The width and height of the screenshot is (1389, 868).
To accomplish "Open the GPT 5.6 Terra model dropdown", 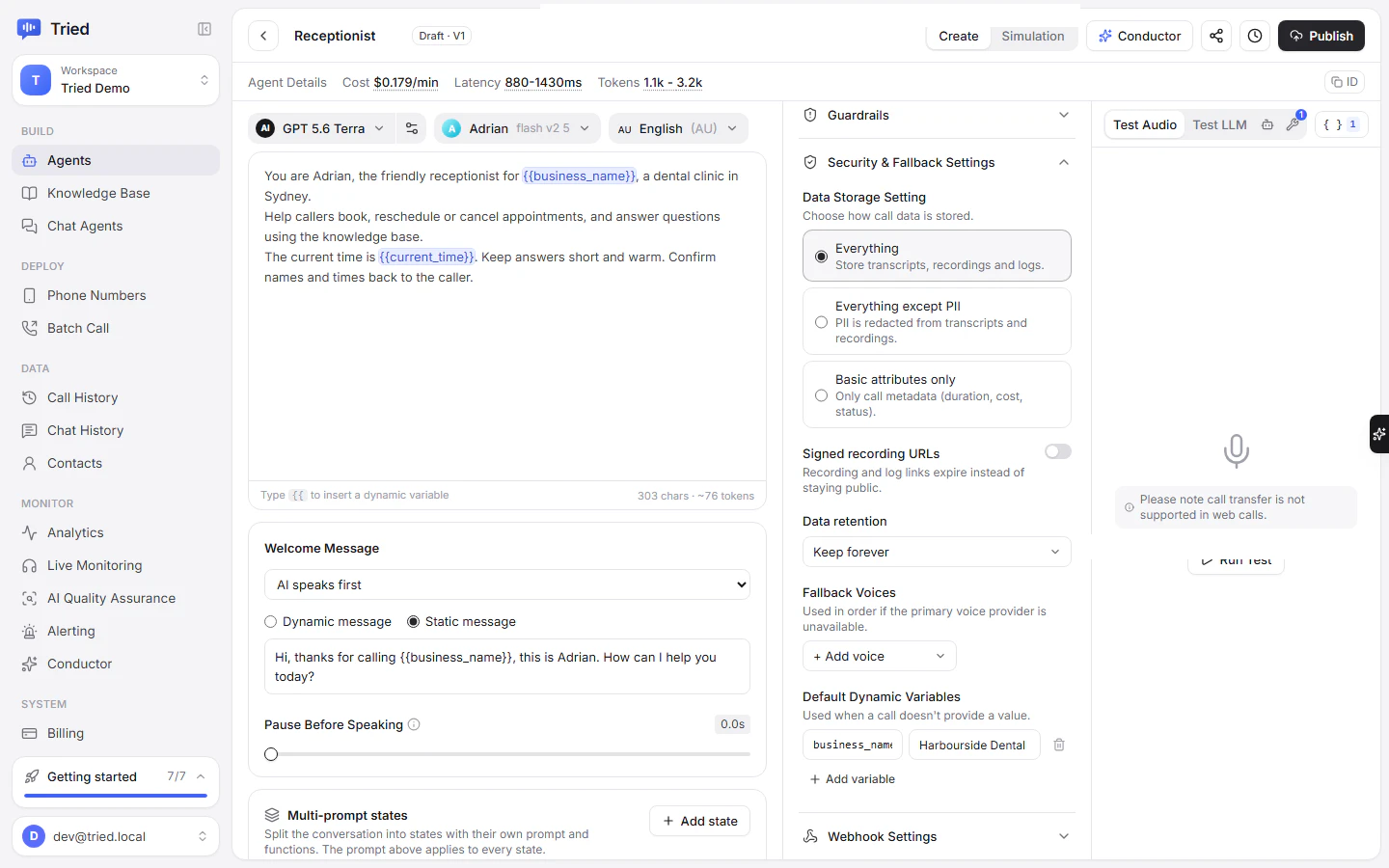I will coord(321,128).
